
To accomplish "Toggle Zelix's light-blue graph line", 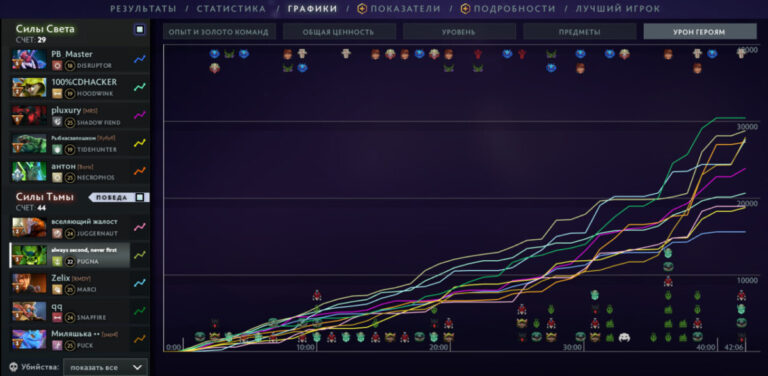I will pos(140,282).
